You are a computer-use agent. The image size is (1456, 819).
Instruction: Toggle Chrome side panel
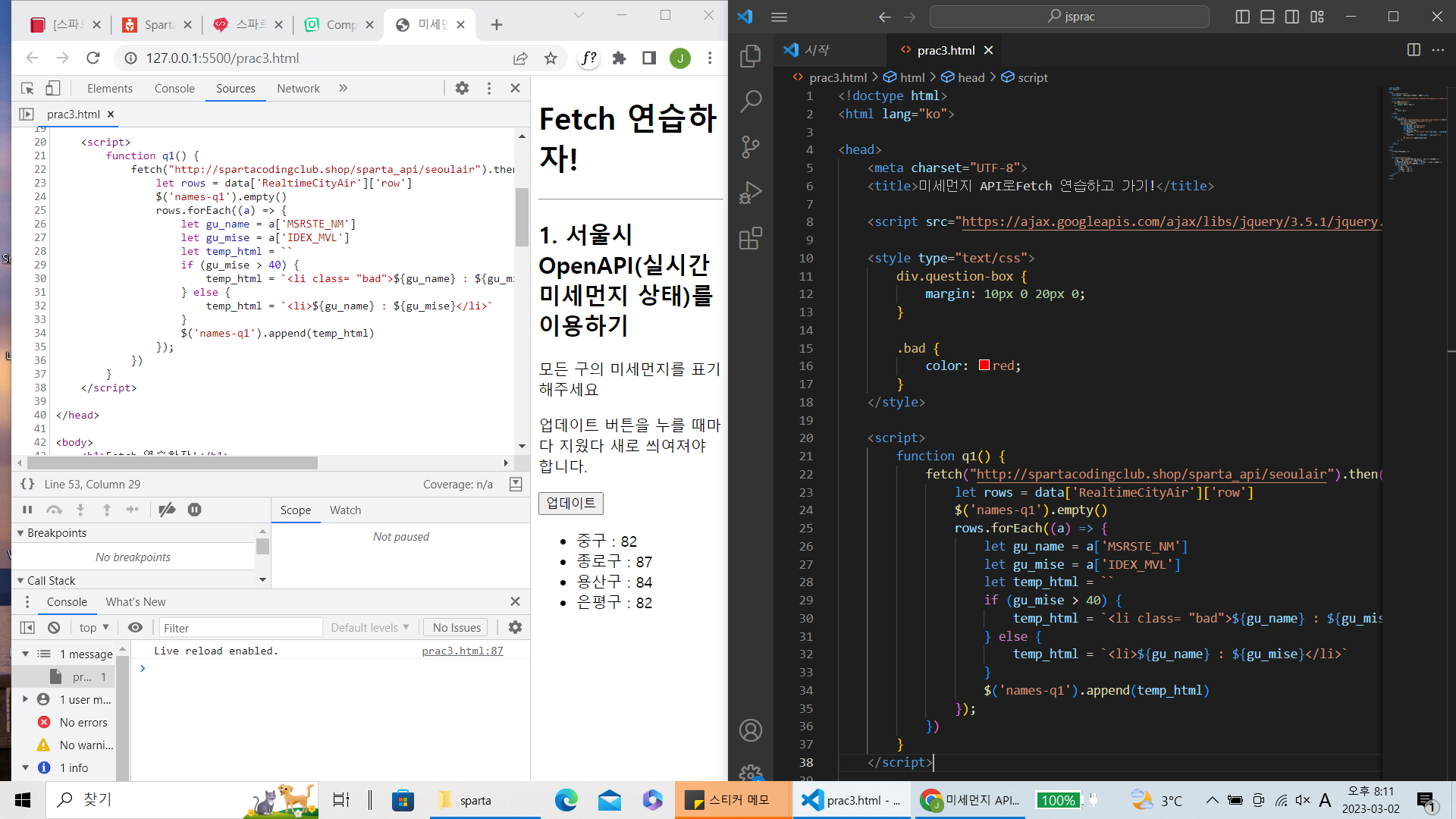(649, 58)
